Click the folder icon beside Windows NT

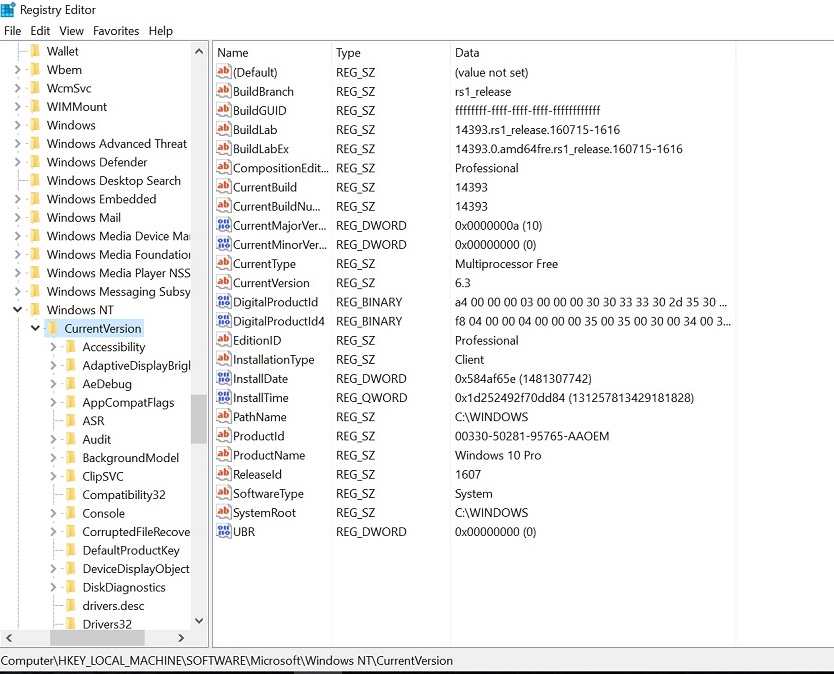[x=36, y=310]
